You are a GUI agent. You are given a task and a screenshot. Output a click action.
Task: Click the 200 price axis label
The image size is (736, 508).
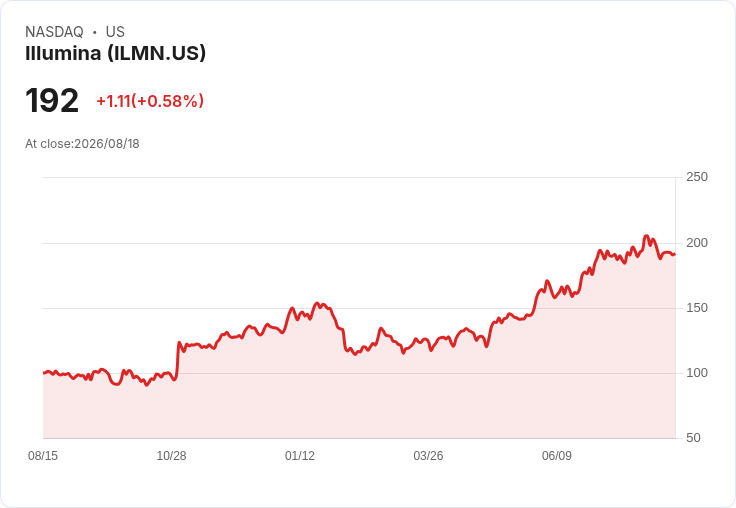tap(697, 243)
